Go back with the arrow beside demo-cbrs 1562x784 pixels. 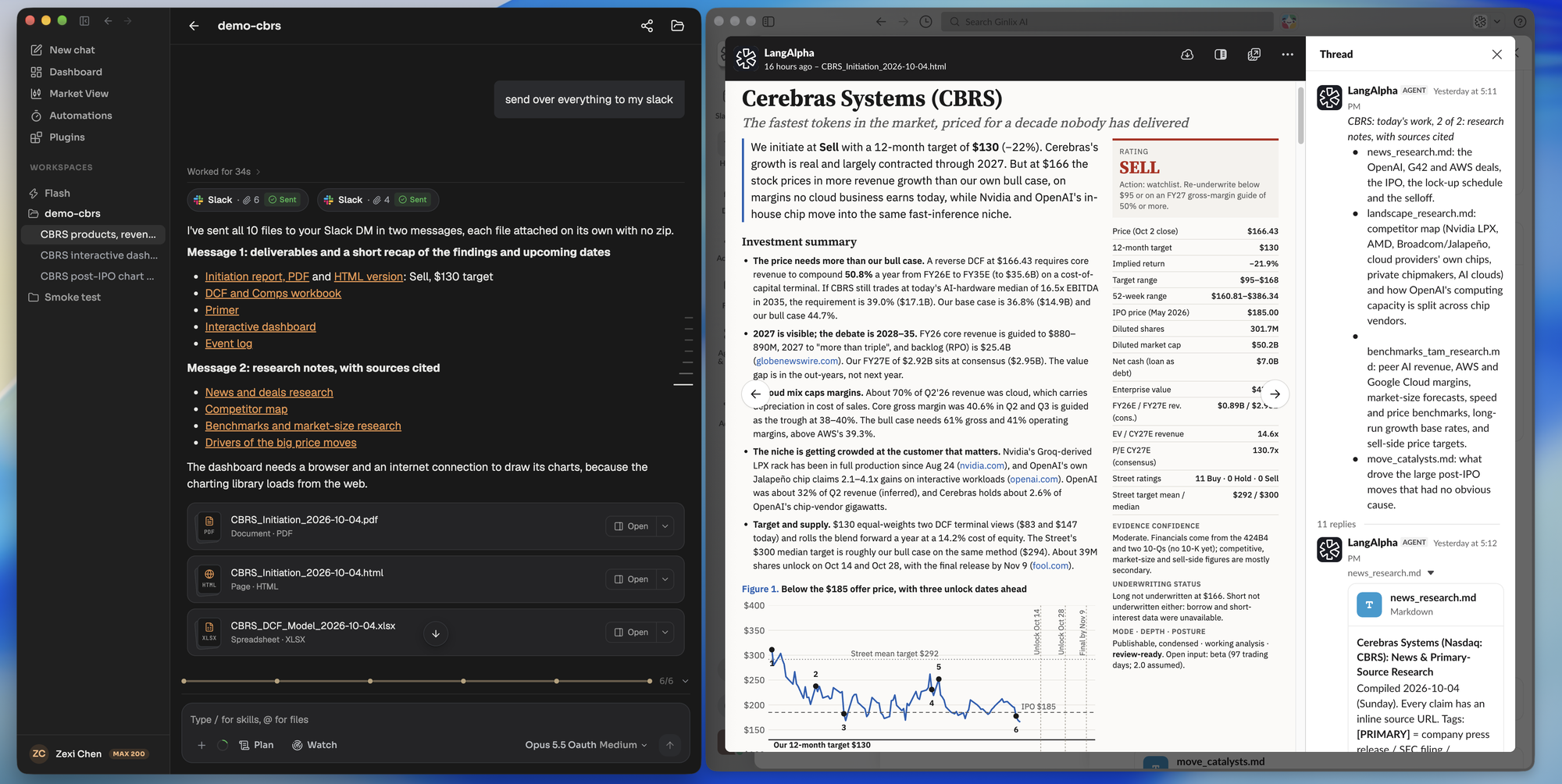pos(194,26)
